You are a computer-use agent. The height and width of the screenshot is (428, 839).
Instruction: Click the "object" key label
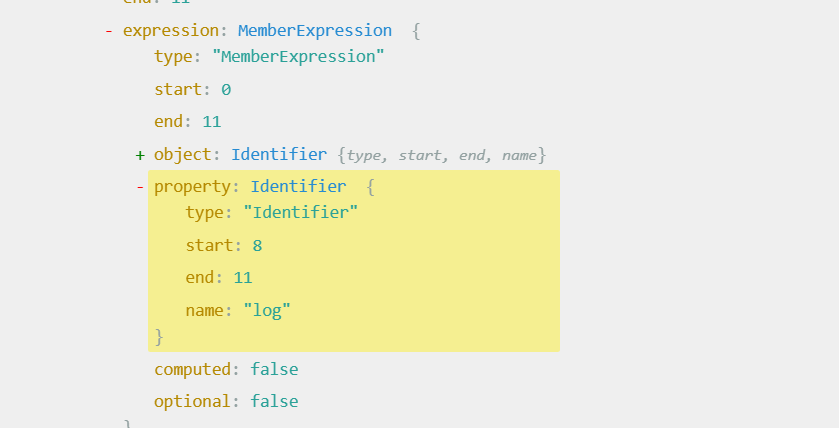pos(183,155)
